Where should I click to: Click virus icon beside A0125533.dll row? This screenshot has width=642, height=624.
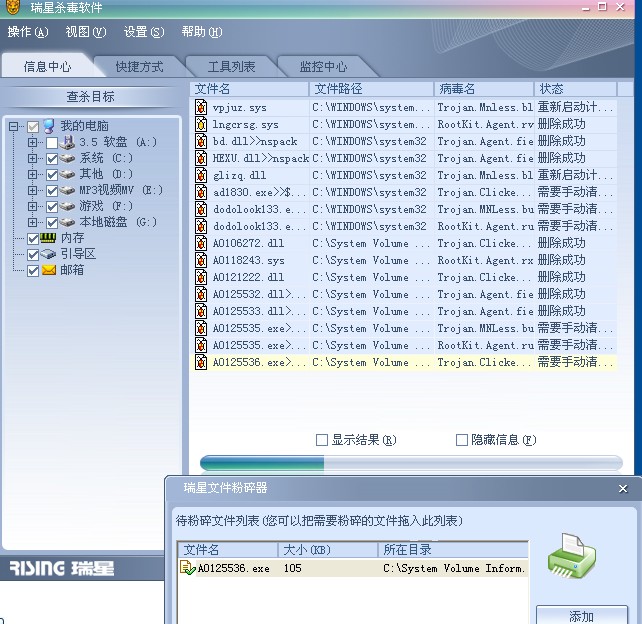(201, 311)
